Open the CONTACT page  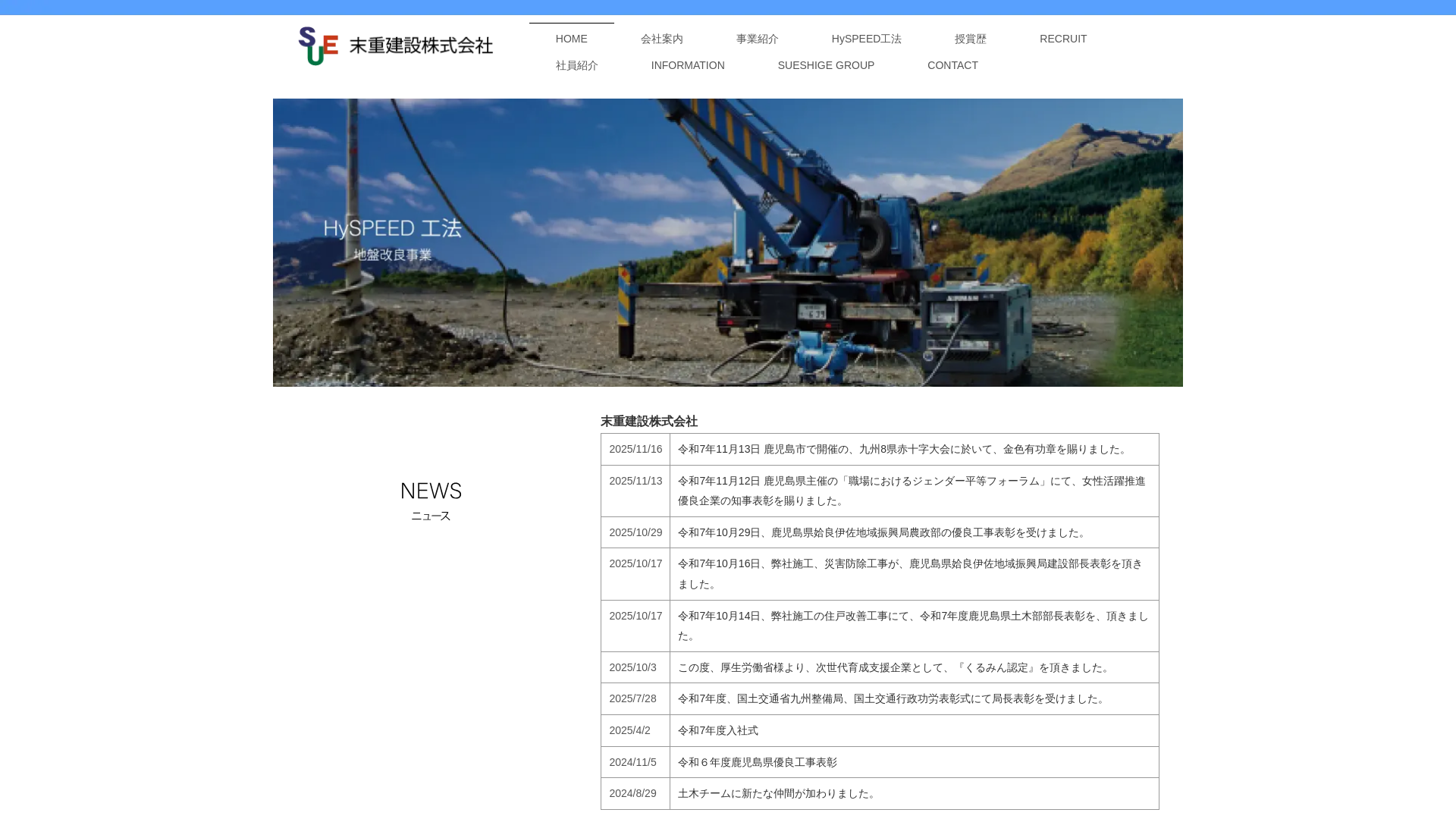click(x=952, y=65)
